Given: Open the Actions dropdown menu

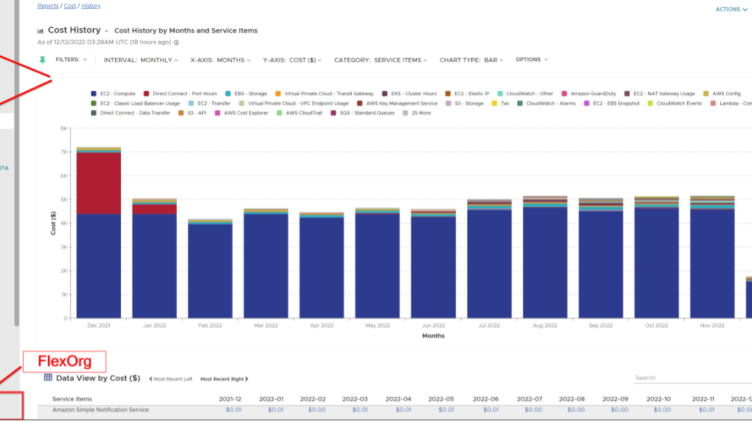Looking at the screenshot, I should 731,9.
